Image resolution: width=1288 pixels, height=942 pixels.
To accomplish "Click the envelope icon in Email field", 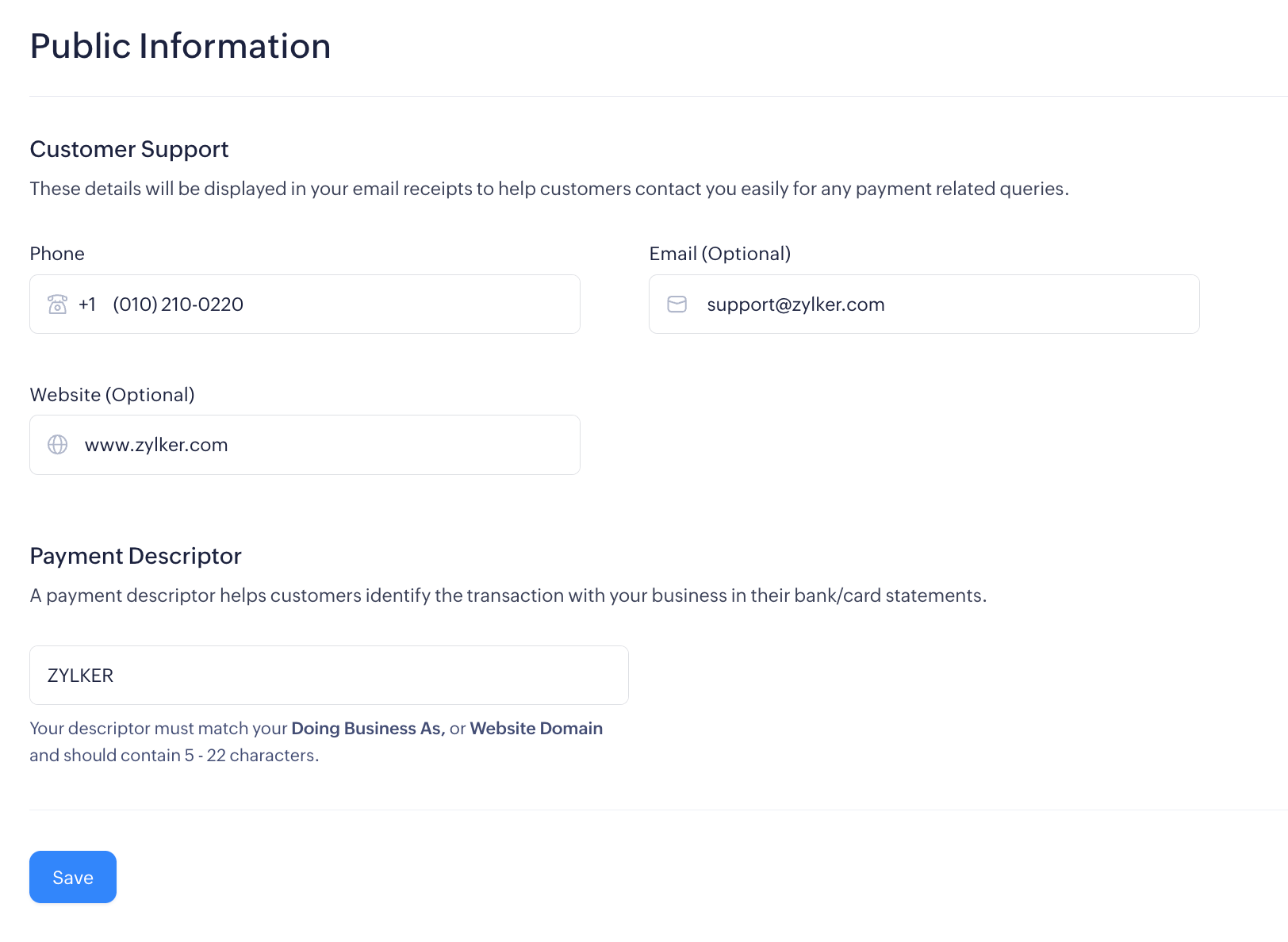I will point(677,304).
